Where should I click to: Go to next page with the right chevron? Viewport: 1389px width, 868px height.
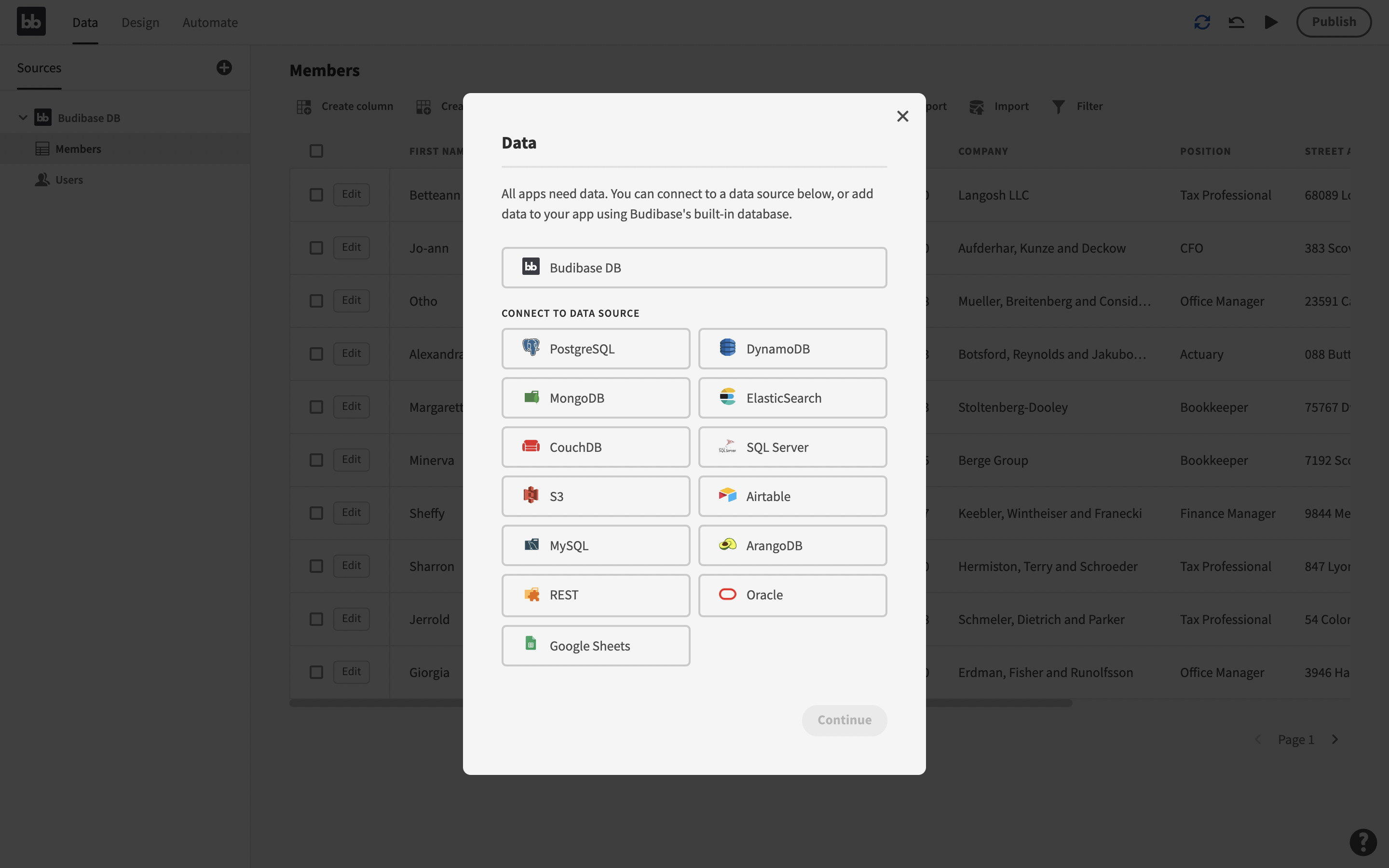tap(1335, 739)
